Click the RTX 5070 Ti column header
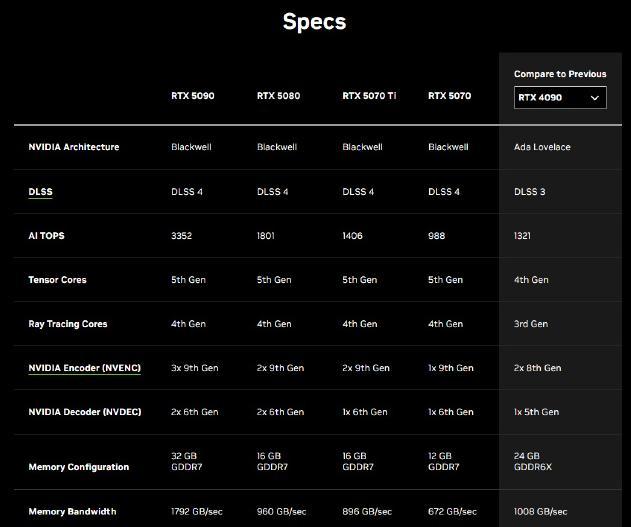Image resolution: width=631 pixels, height=527 pixels. pyautogui.click(x=370, y=96)
